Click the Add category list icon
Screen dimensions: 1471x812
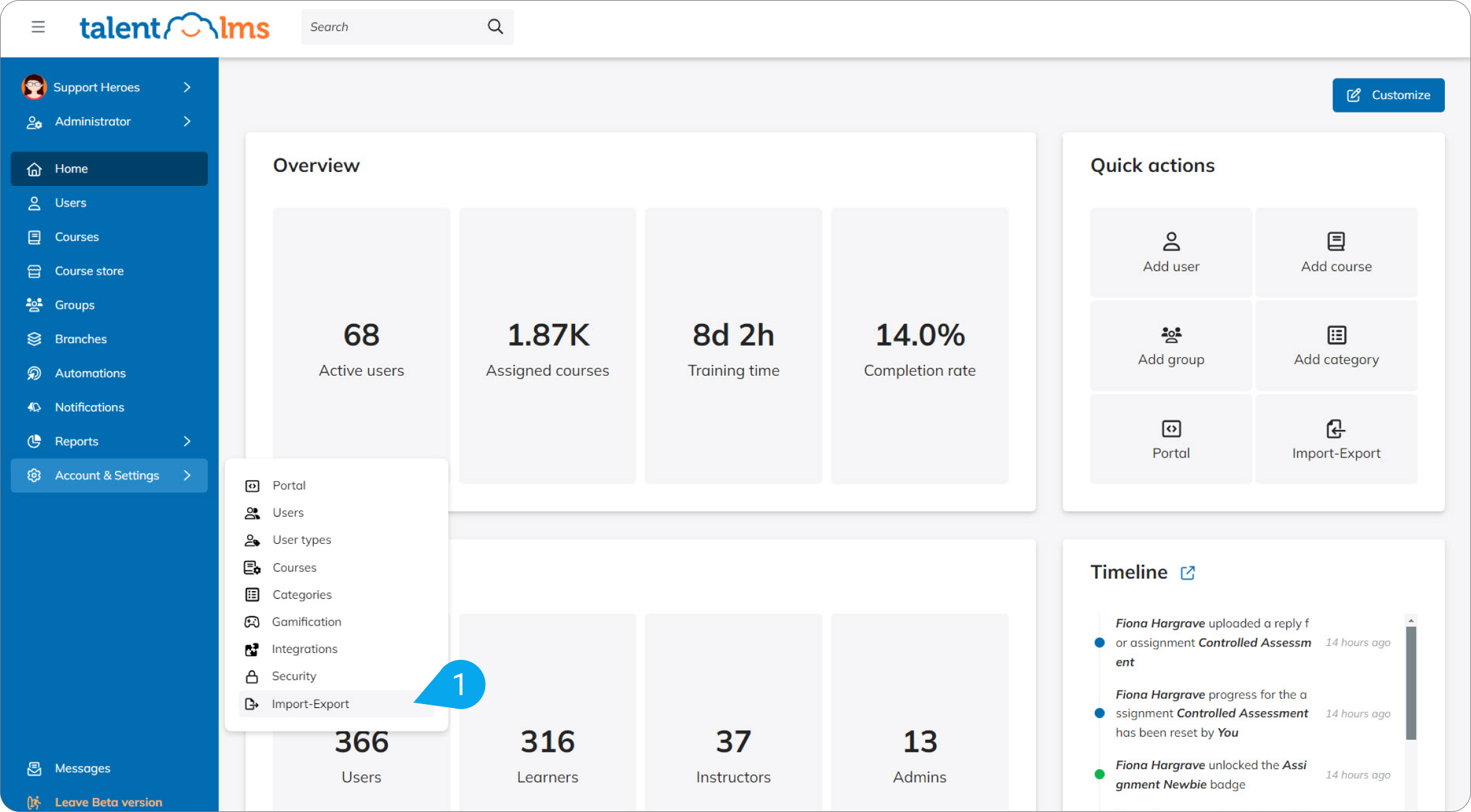pyautogui.click(x=1336, y=335)
